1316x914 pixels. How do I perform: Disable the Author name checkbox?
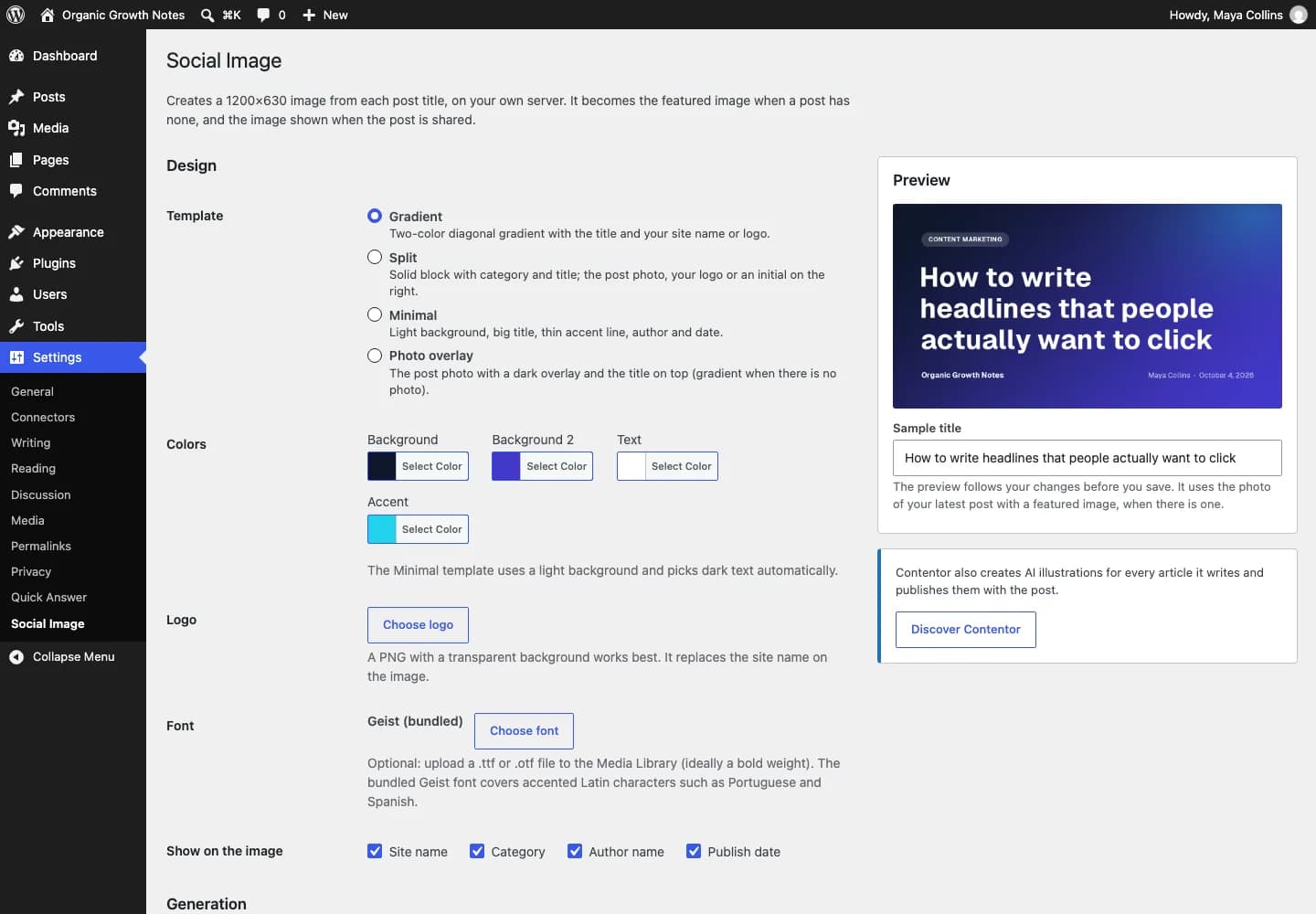coord(575,851)
